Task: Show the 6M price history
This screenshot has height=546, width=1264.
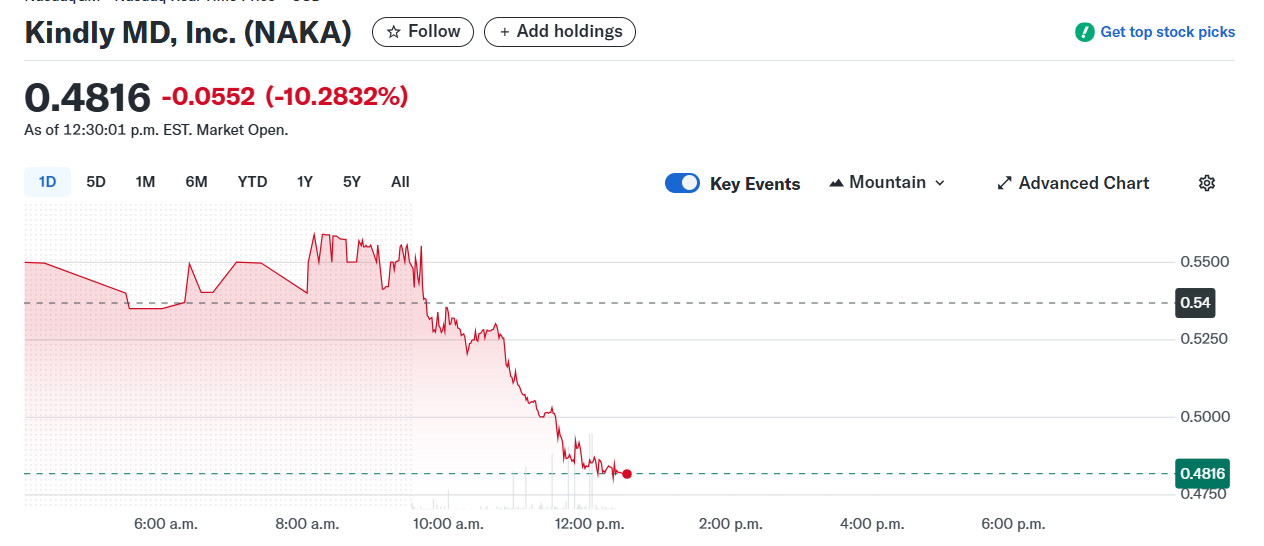Action: 196,182
